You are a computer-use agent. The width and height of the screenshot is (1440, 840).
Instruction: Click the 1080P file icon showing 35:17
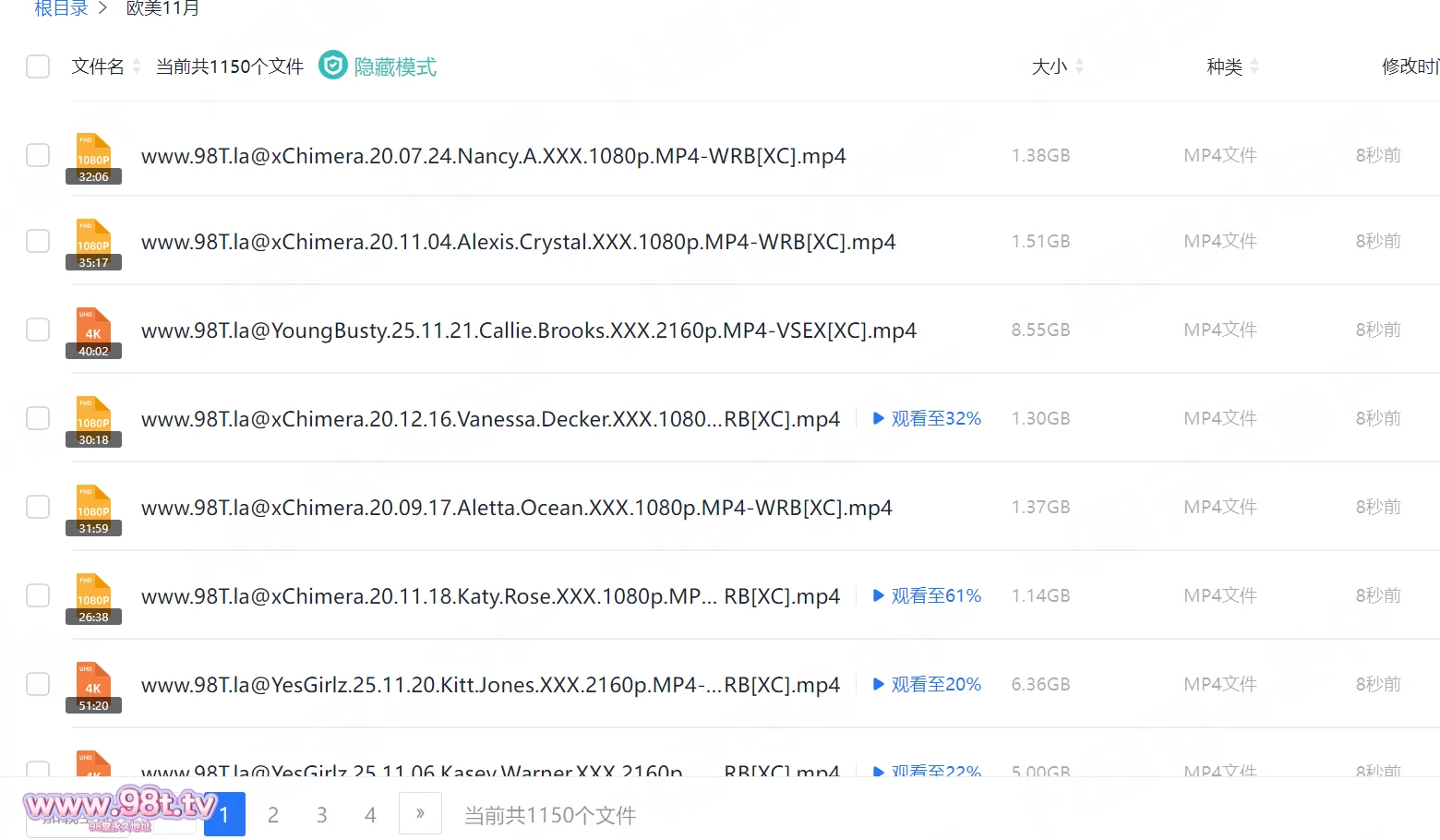pyautogui.click(x=93, y=244)
